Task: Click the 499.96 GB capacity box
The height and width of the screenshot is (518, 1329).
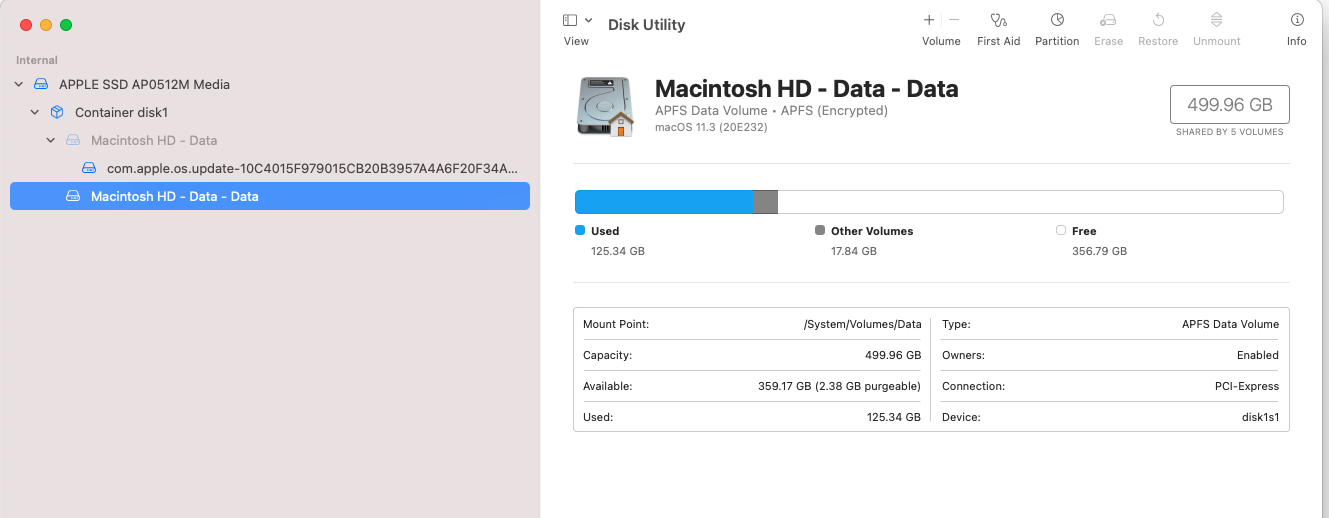Action: [x=1229, y=104]
